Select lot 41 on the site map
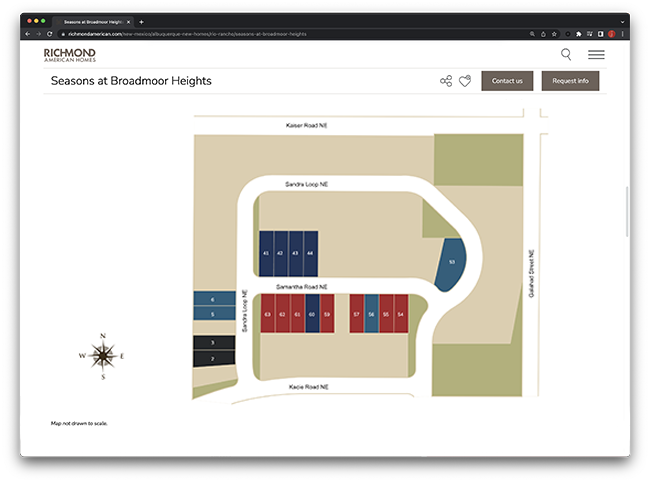 [x=266, y=253]
